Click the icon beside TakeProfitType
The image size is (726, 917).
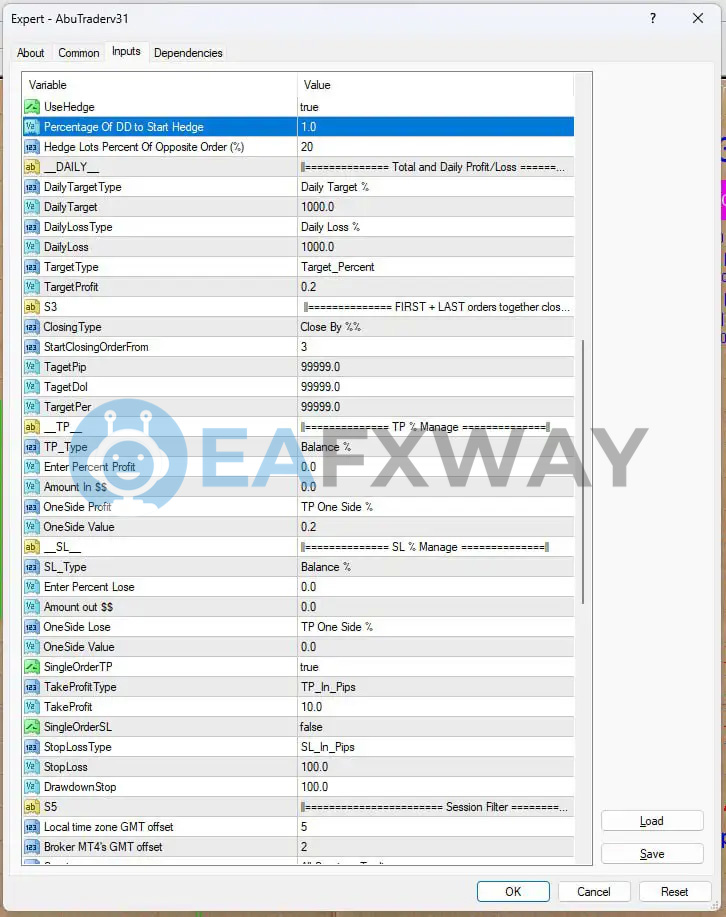32,687
